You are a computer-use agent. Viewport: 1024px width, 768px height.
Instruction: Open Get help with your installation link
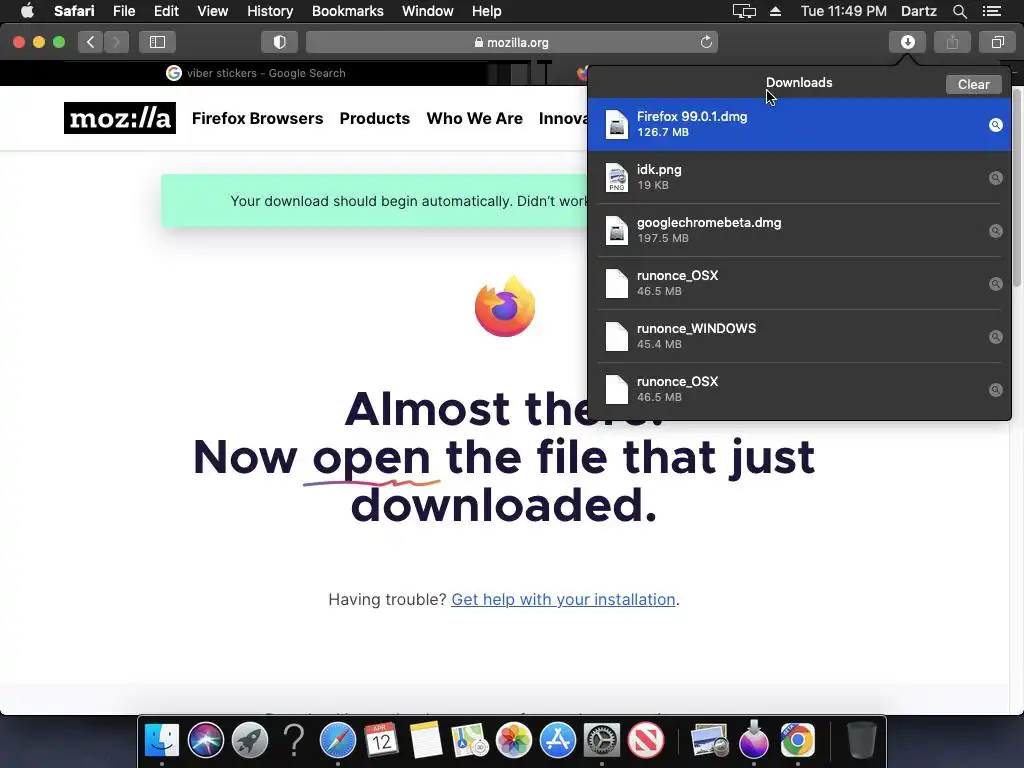pos(563,600)
